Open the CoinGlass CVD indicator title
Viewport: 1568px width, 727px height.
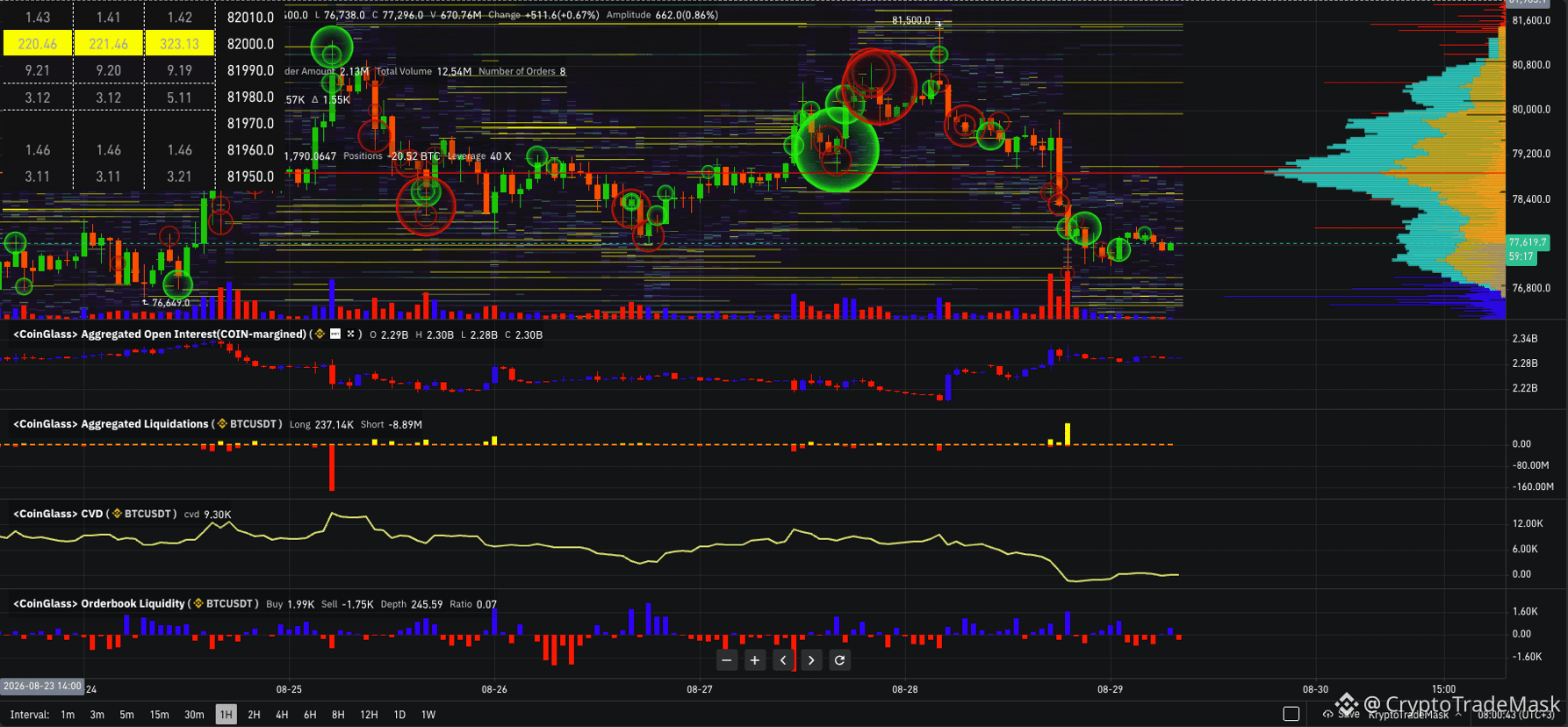(x=58, y=514)
